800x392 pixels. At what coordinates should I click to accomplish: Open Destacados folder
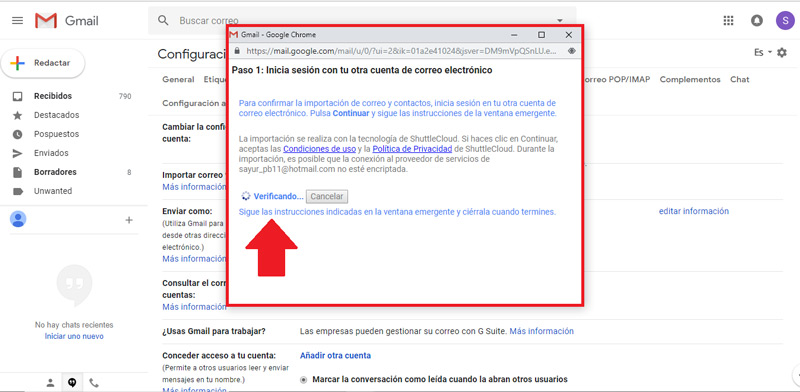(x=57, y=115)
